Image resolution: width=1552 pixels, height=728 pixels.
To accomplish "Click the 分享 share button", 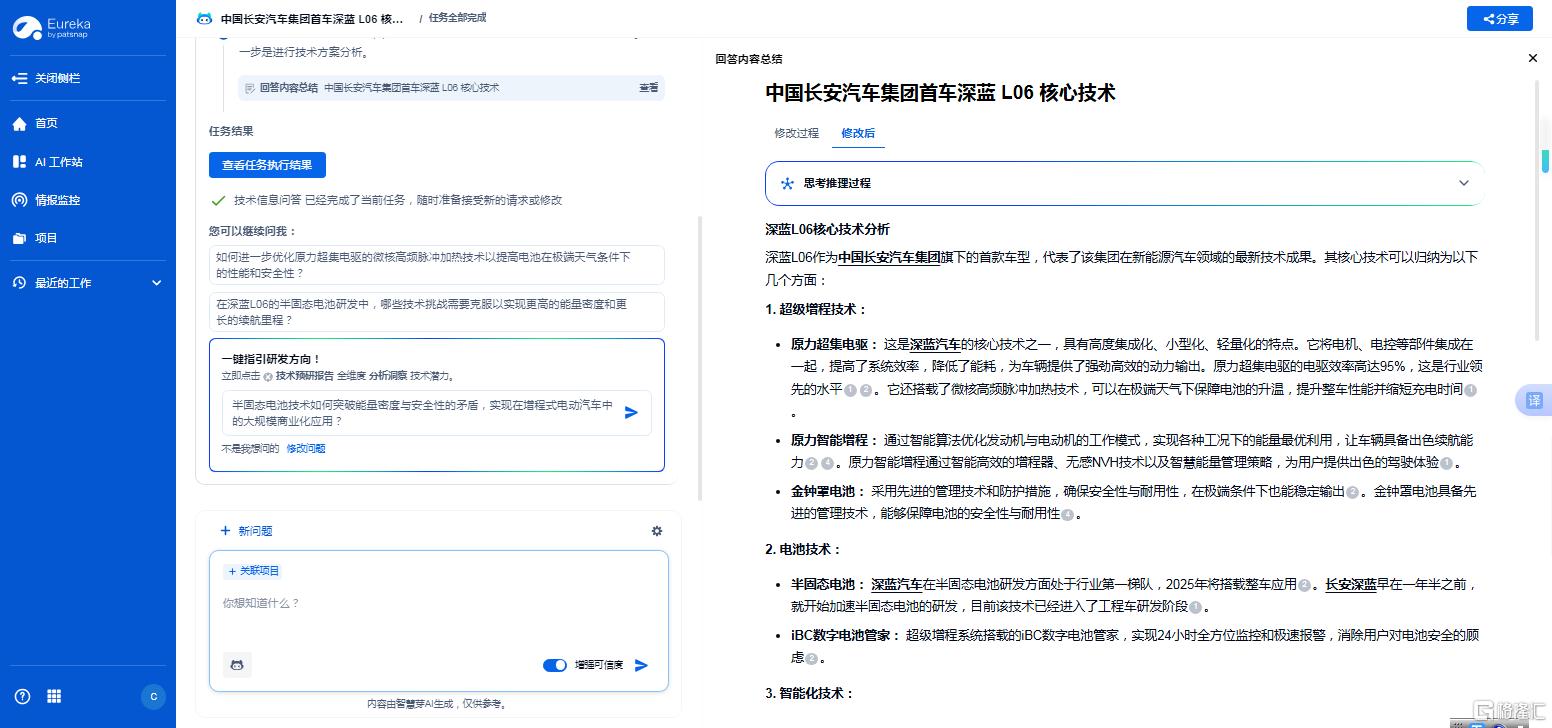I will click(1499, 19).
